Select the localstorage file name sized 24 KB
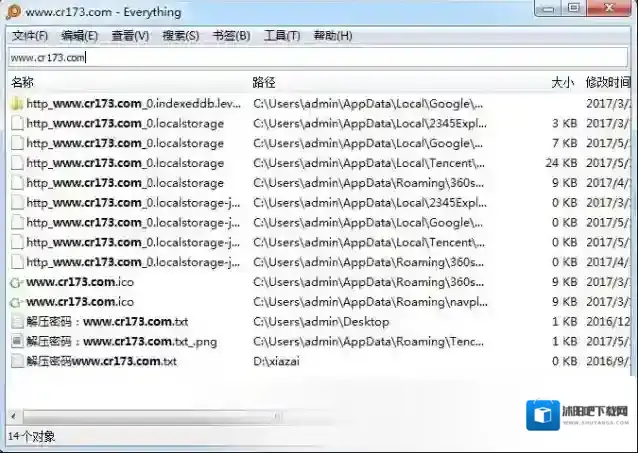Viewport: 638px width, 453px height. pyautogui.click(x=125, y=163)
